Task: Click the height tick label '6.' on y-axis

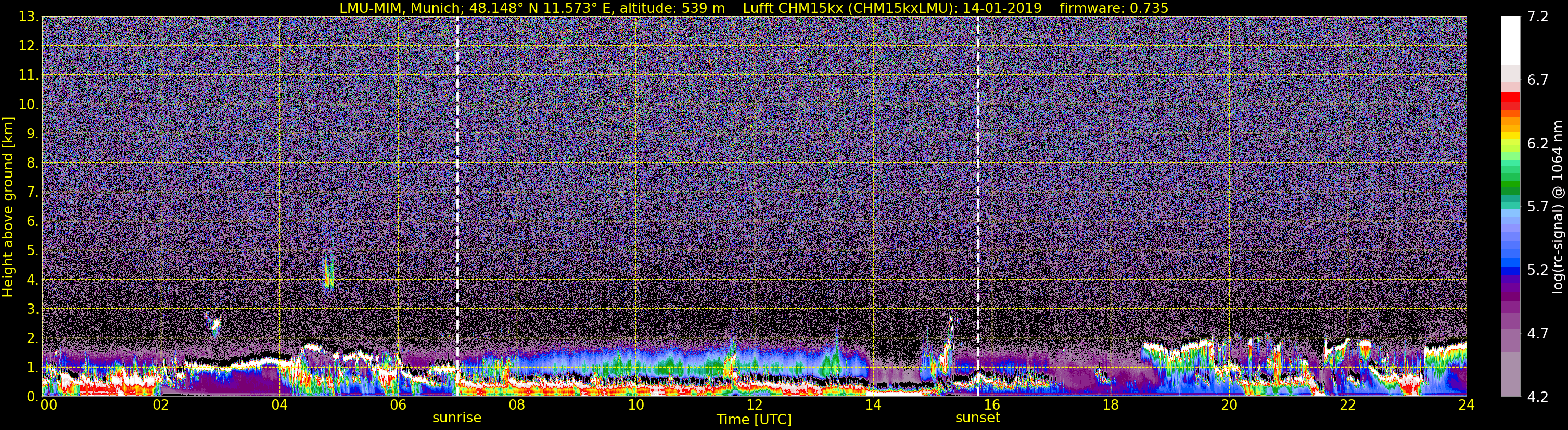Action: [32, 221]
